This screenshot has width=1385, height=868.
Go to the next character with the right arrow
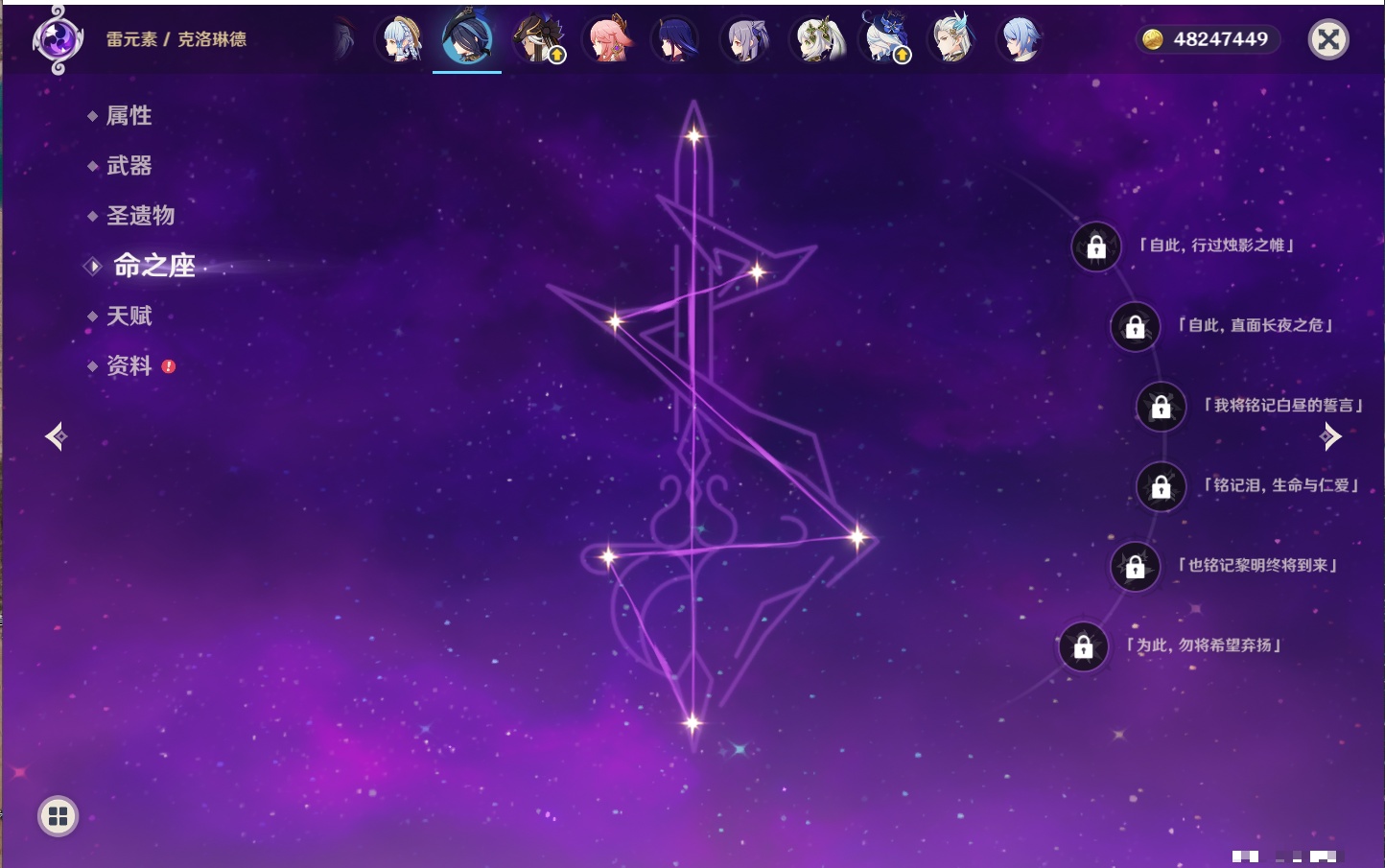pos(1330,436)
